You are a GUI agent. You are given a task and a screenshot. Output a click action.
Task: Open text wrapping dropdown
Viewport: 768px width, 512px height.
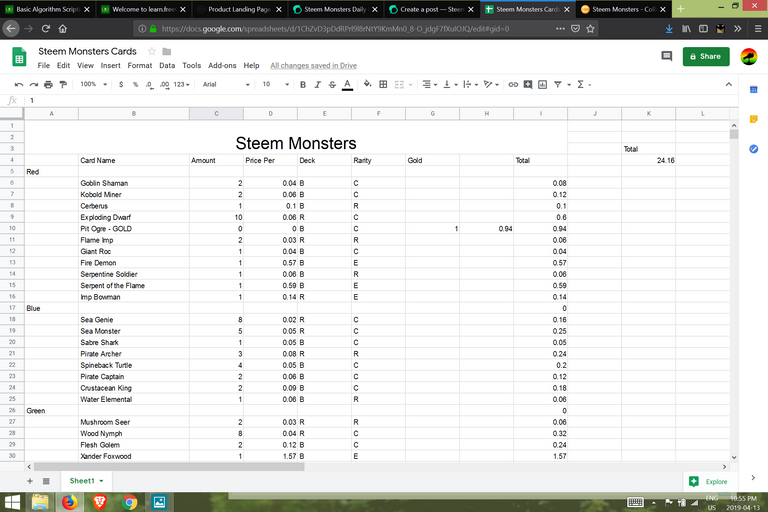point(470,85)
